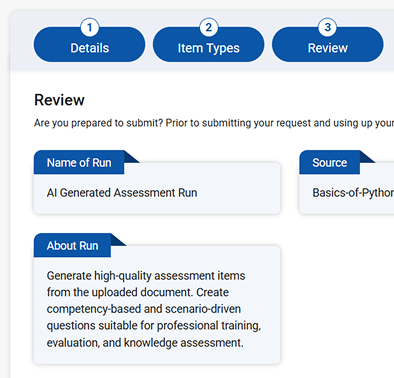
Task: Select 'AI Generated Assessment Run' value
Action: pos(122,193)
